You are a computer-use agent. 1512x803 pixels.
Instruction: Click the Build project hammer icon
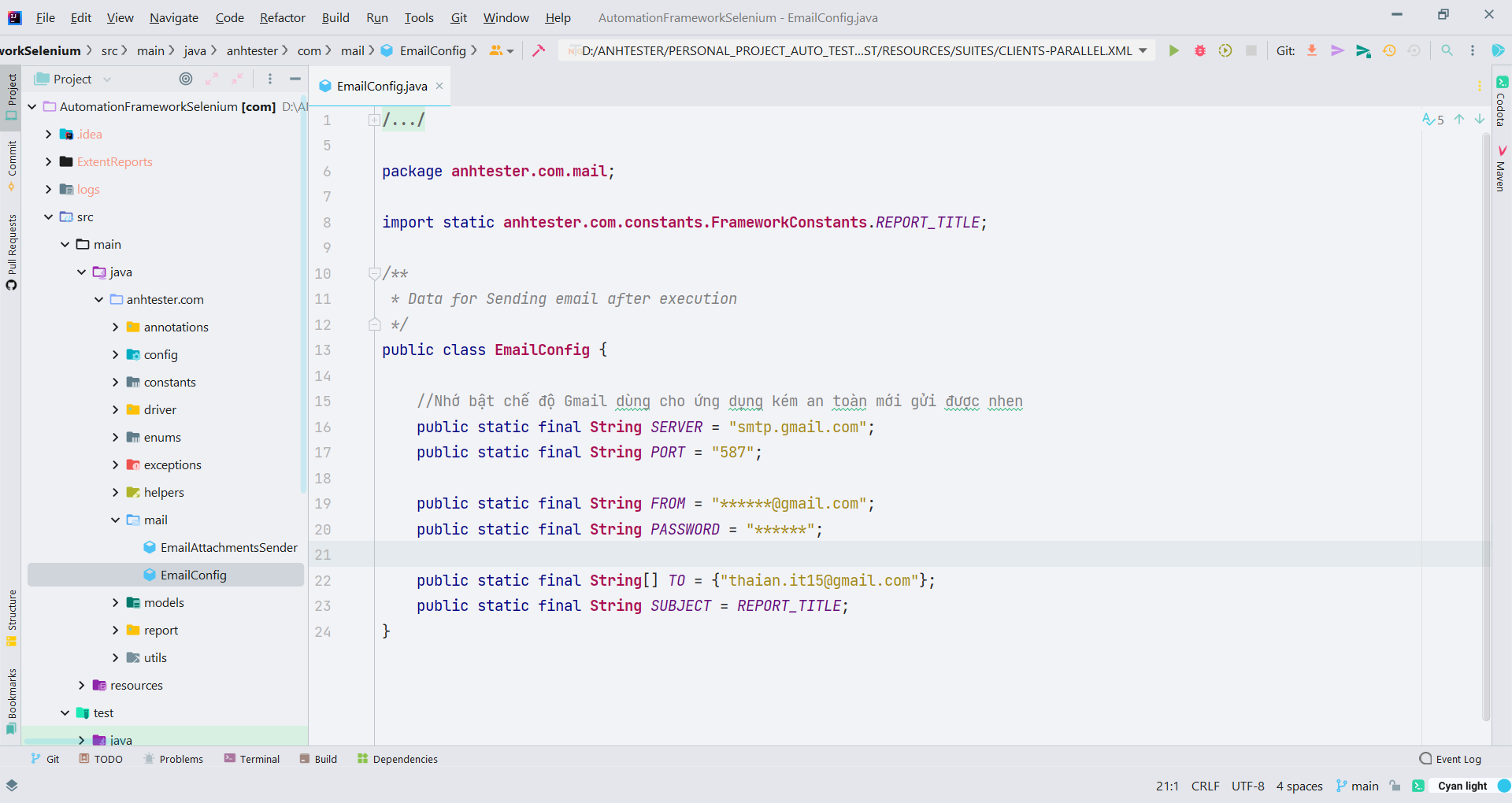pyautogui.click(x=539, y=50)
